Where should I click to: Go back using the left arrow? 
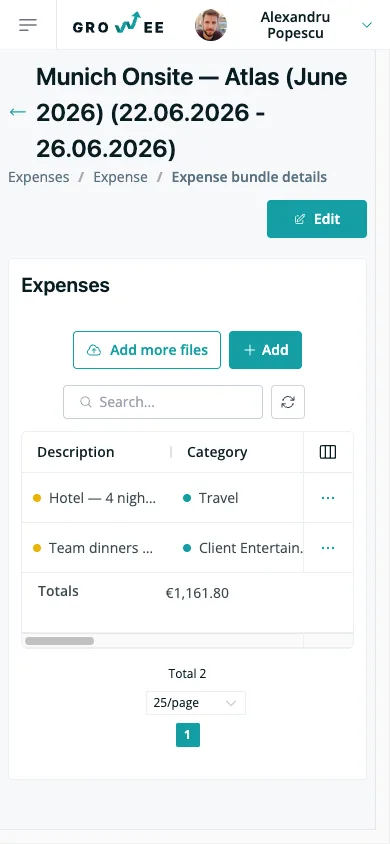[18, 111]
